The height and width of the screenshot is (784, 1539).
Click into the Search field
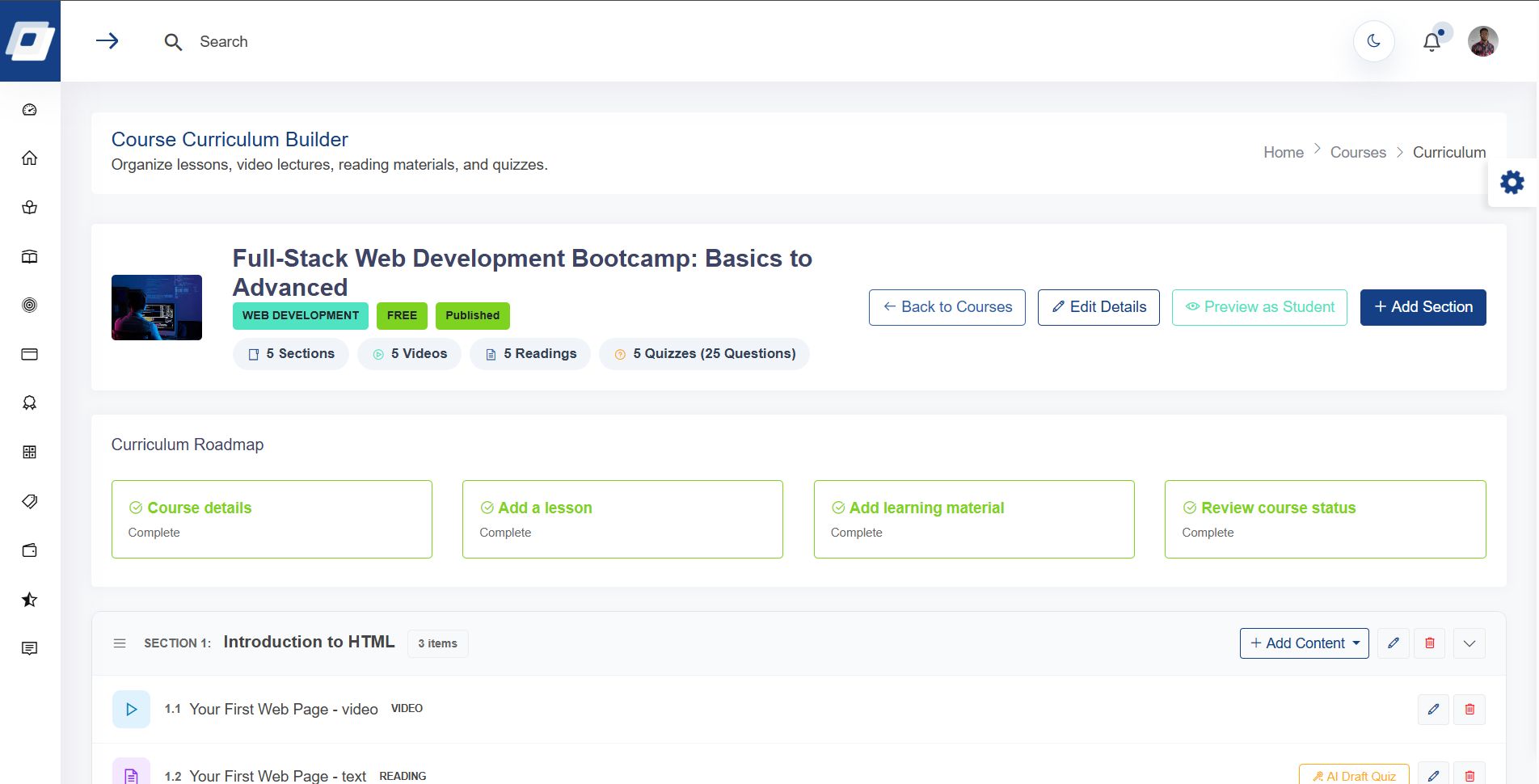coord(224,42)
